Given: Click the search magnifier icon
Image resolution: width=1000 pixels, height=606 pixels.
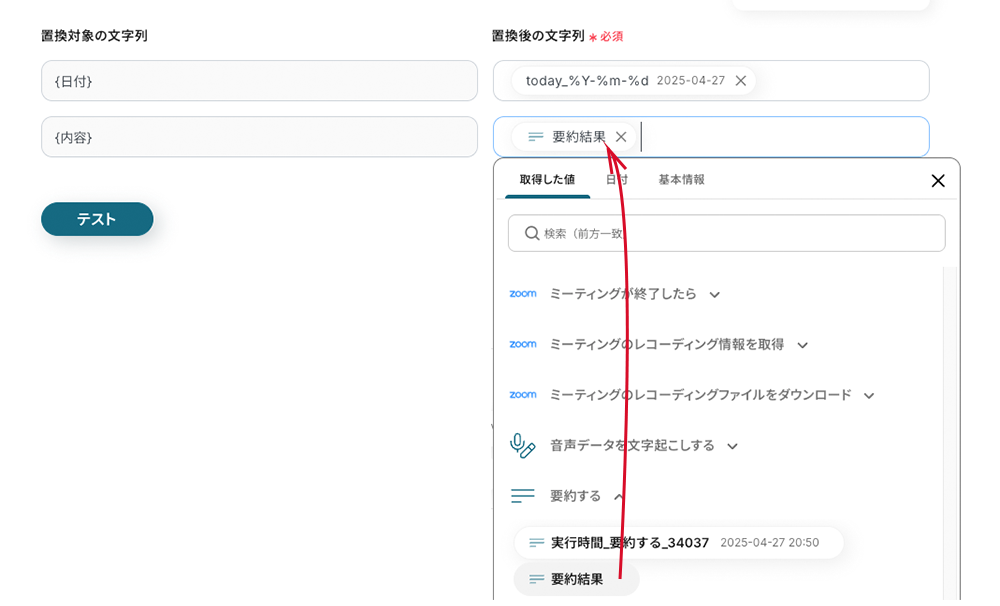Looking at the screenshot, I should [532, 233].
